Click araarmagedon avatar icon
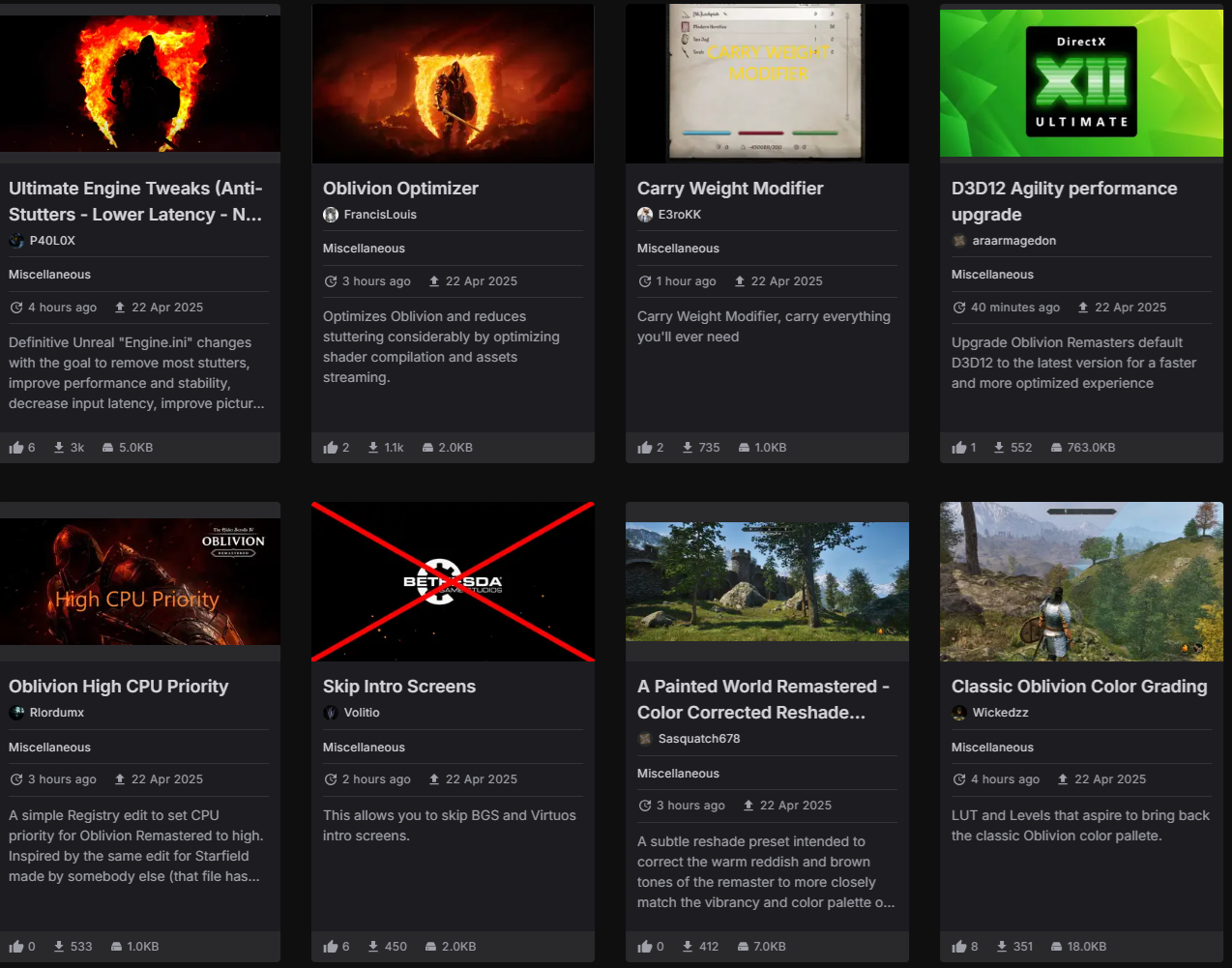 click(x=959, y=241)
